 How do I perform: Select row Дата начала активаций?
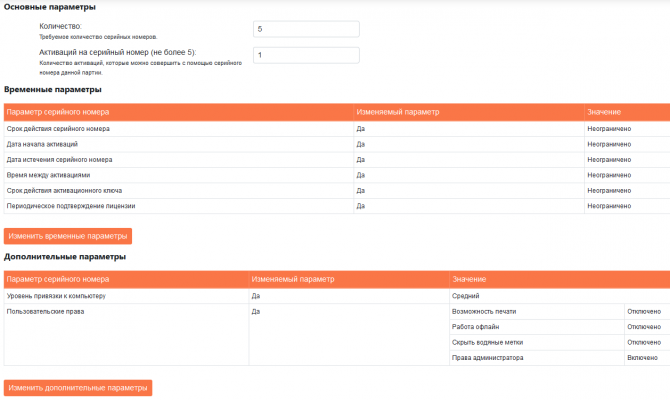(337, 144)
